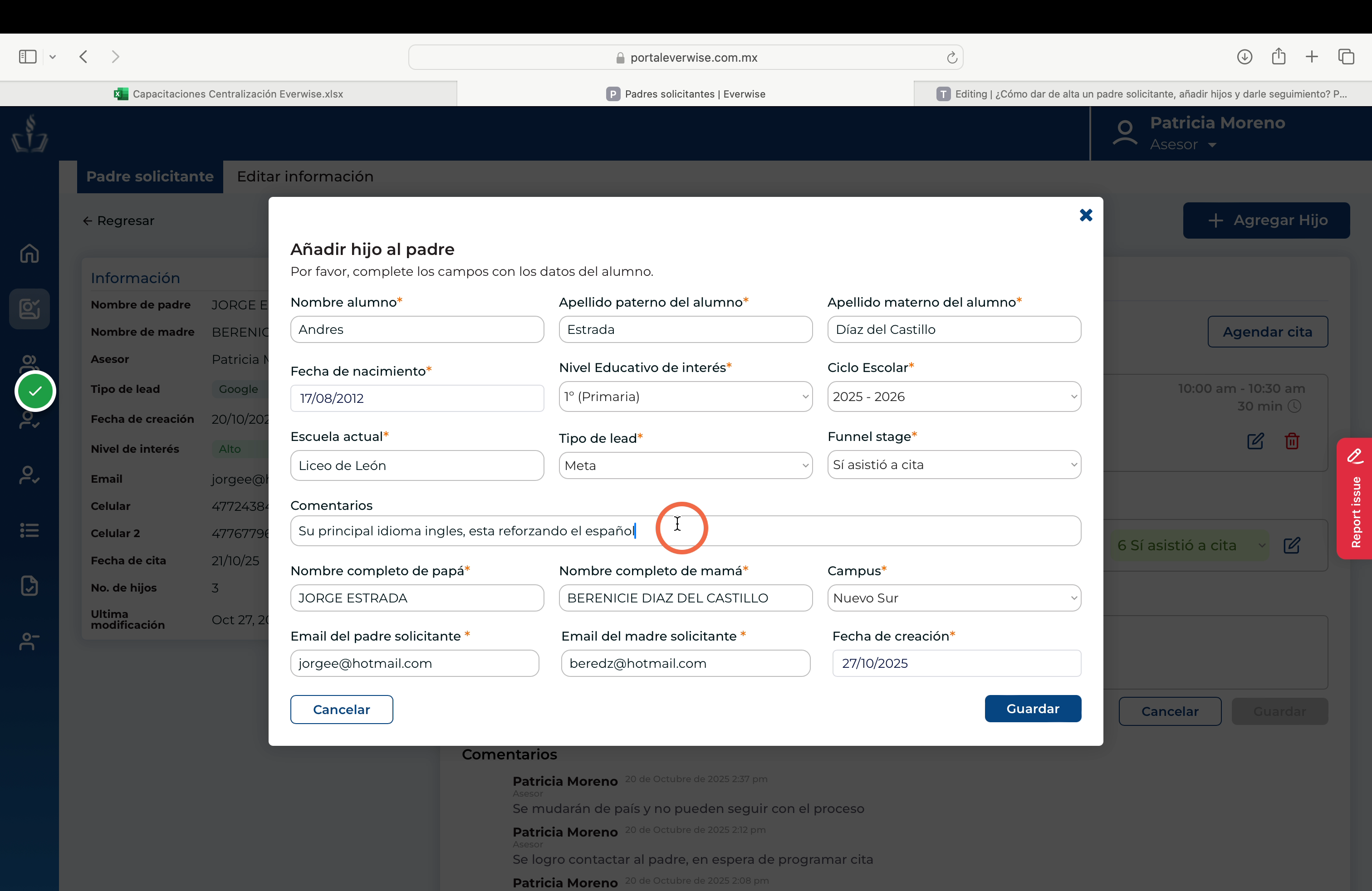
Task: Click Cancelar in the dialog
Action: [x=341, y=710]
